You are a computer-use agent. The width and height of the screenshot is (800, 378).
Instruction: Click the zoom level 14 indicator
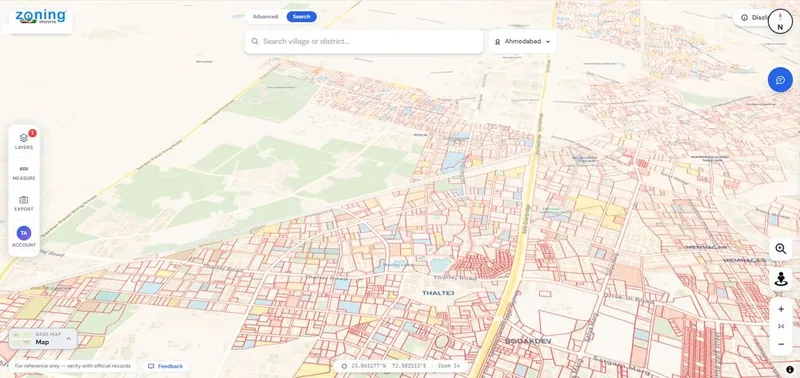(781, 326)
